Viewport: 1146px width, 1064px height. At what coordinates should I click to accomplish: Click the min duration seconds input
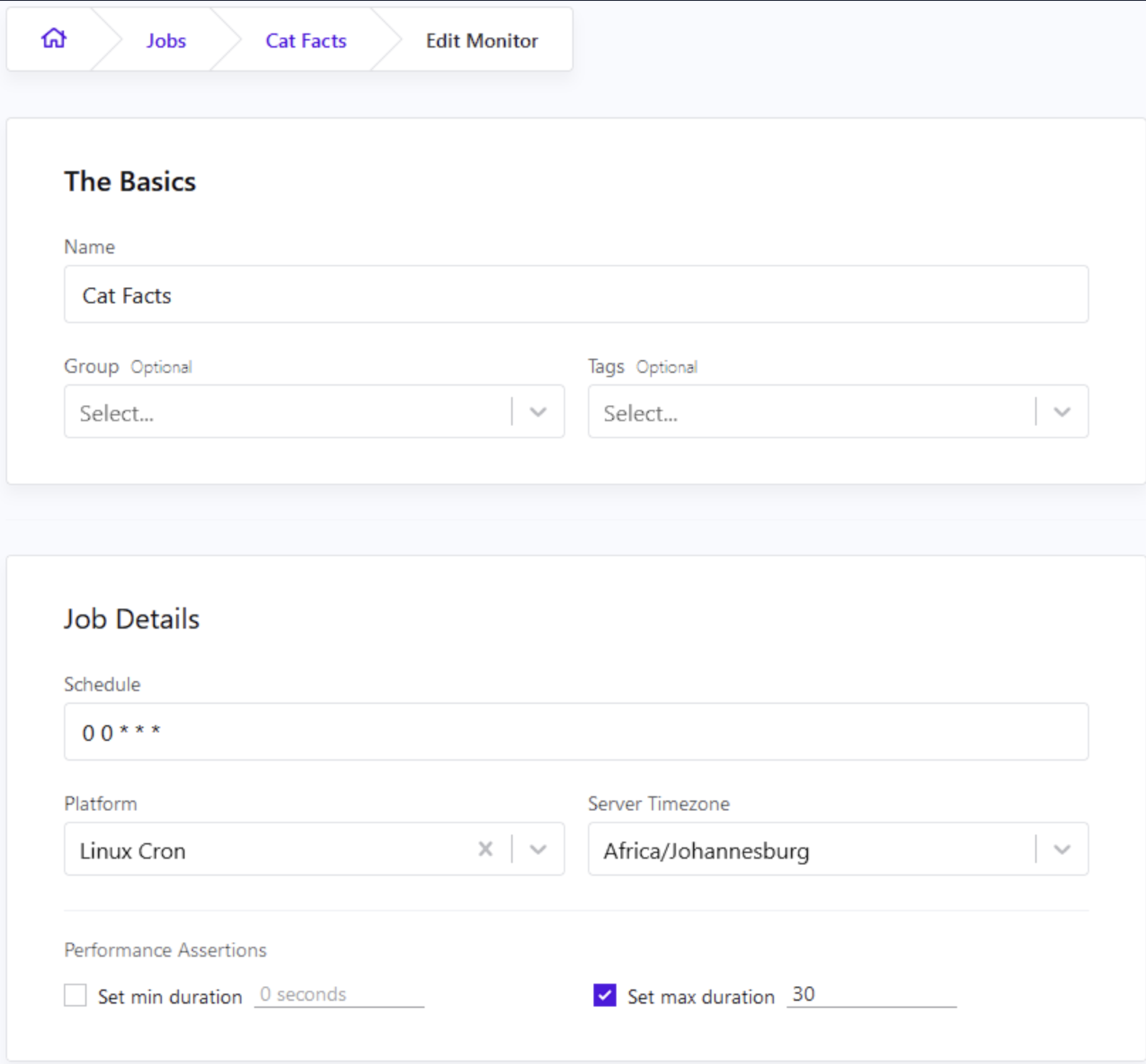coord(339,994)
